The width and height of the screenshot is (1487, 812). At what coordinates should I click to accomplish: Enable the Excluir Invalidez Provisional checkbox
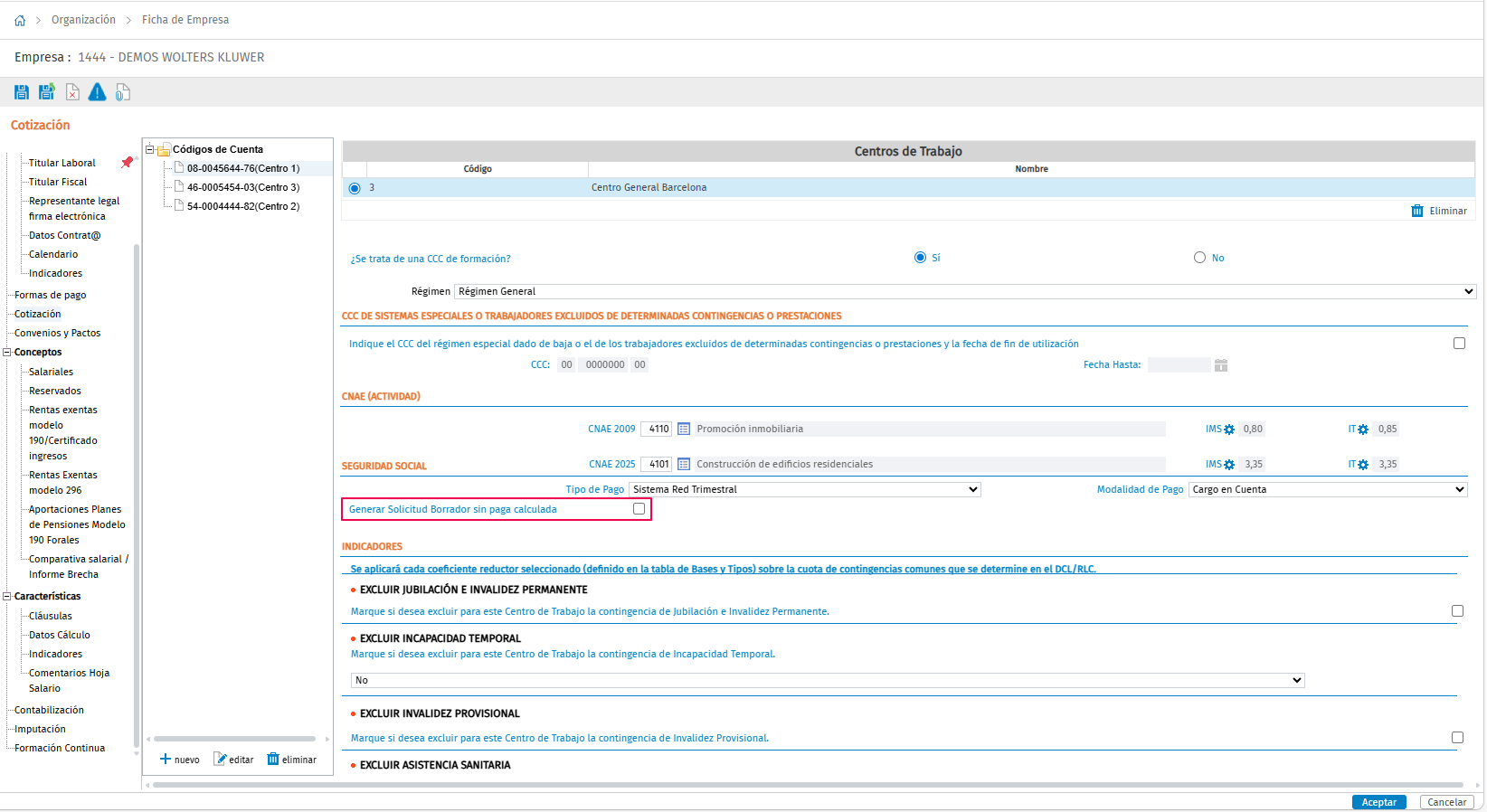pyautogui.click(x=1457, y=738)
